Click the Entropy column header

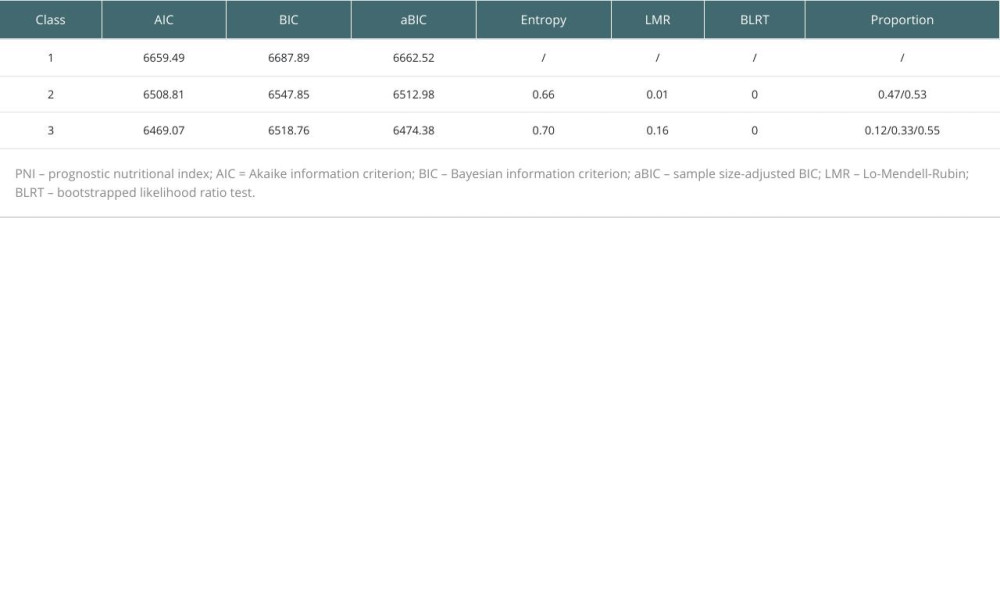click(x=543, y=20)
